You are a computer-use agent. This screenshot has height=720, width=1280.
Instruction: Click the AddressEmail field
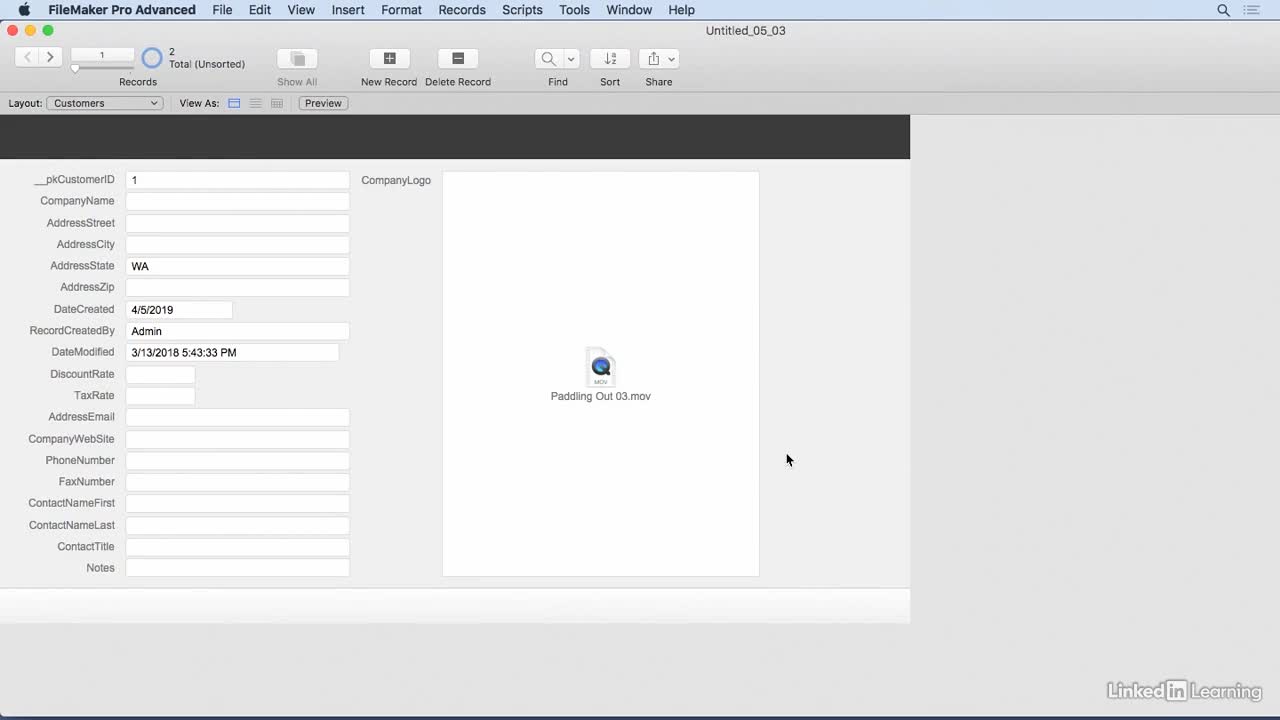(237, 417)
